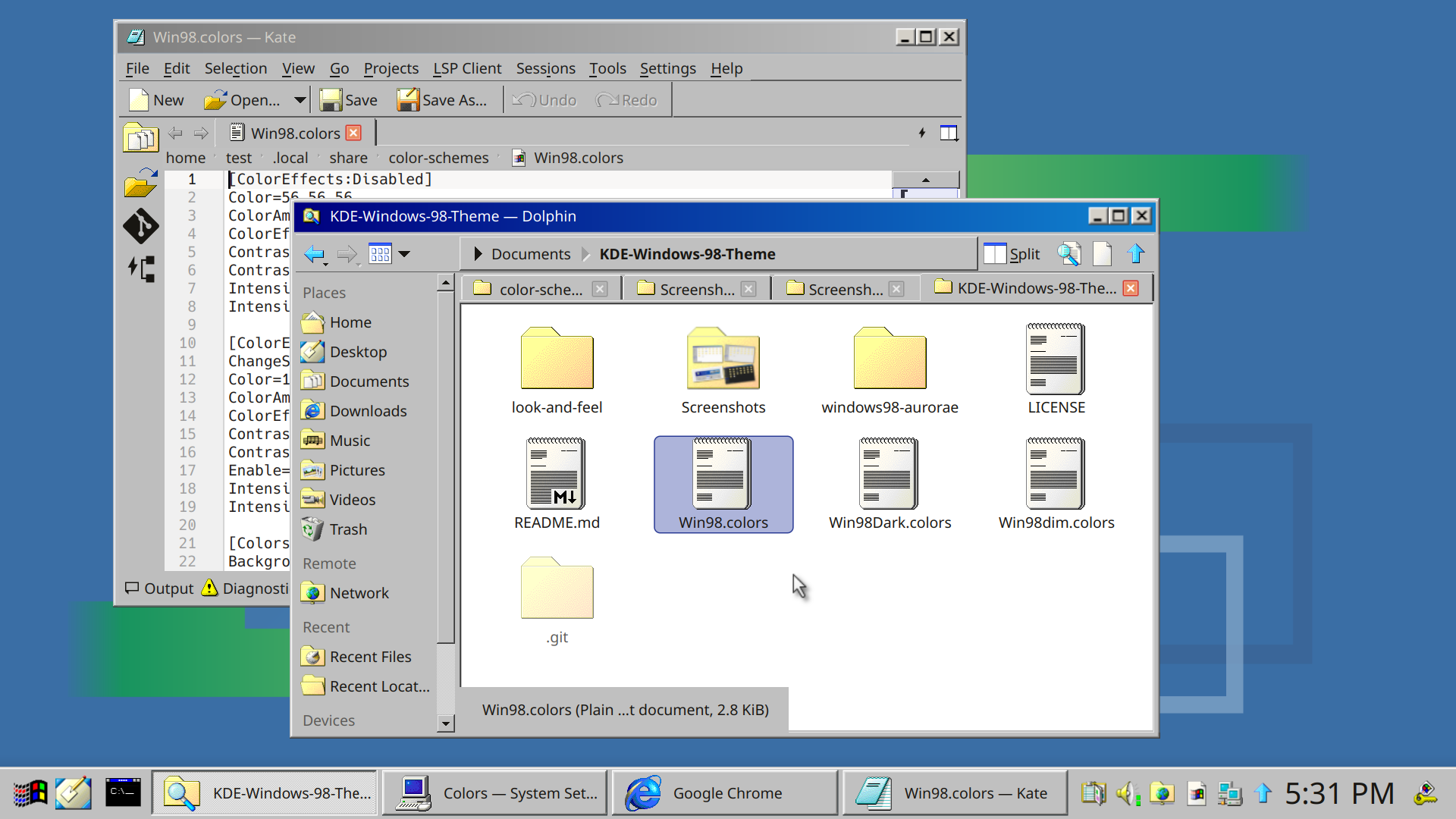The image size is (1456, 819).
Task: Click the Trash place in sidebar
Action: pos(347,529)
